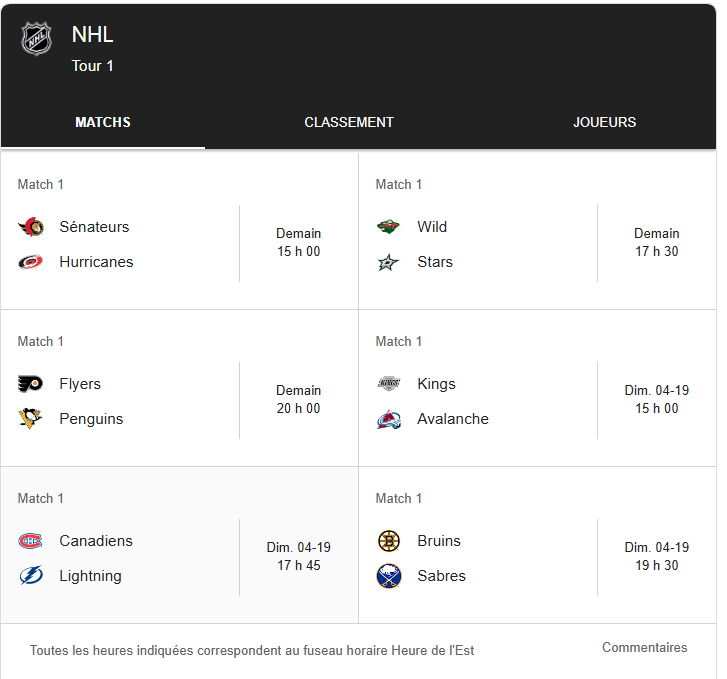727x679 pixels.
Task: Click the Bruins team logo
Action: click(x=389, y=541)
